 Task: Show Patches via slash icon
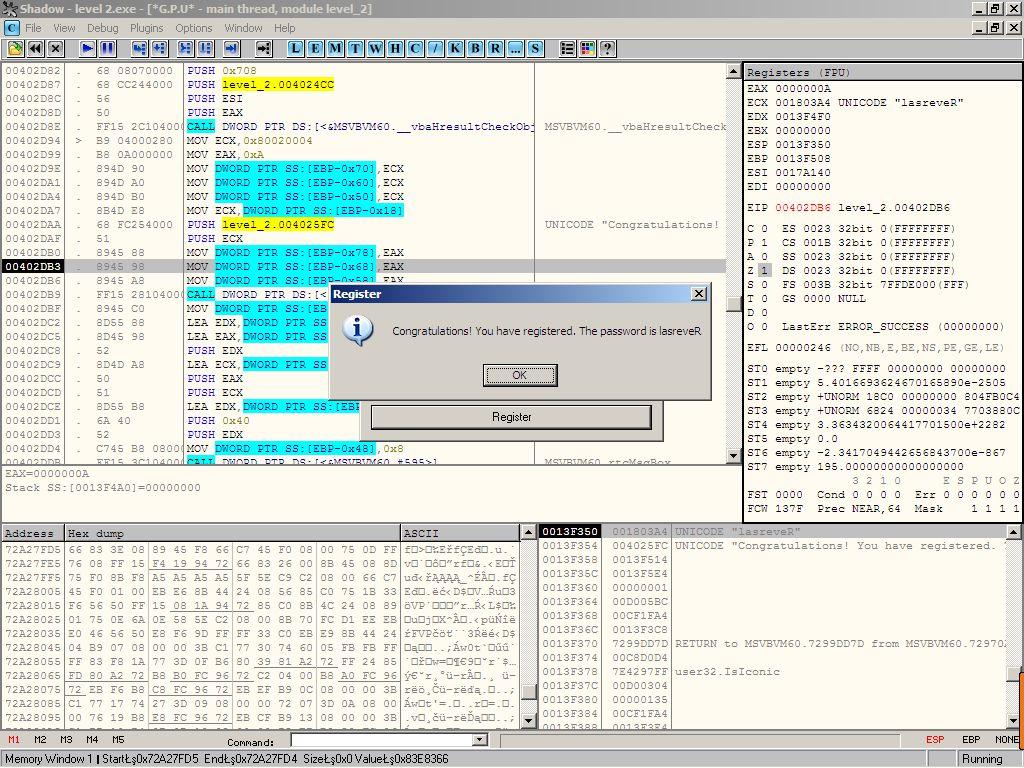click(435, 48)
